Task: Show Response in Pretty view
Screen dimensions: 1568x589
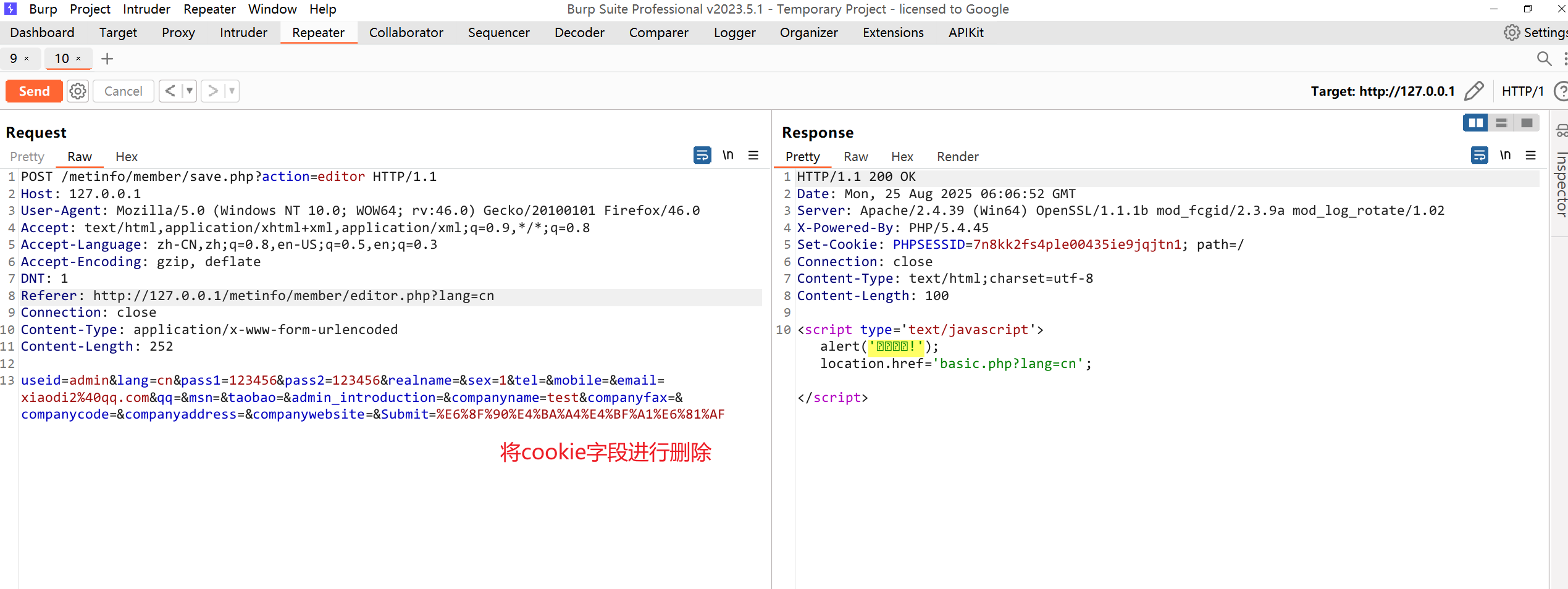Action: click(803, 157)
